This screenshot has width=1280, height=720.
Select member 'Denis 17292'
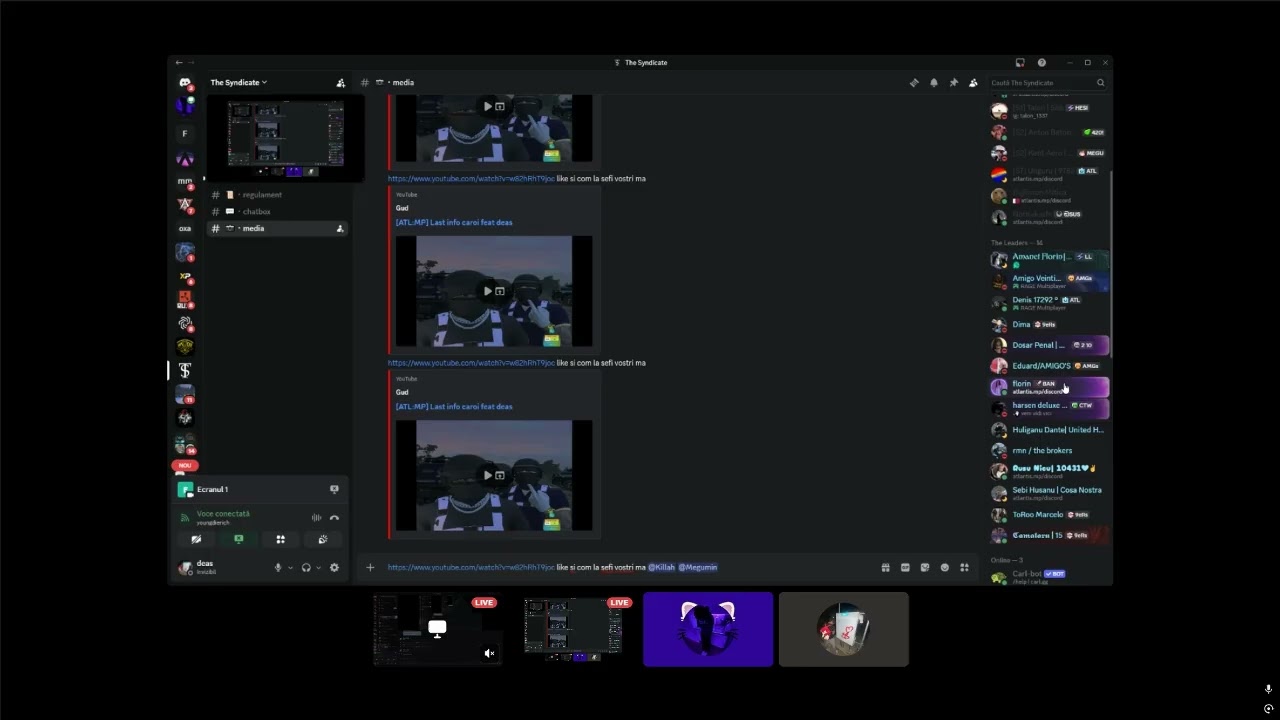1048,302
